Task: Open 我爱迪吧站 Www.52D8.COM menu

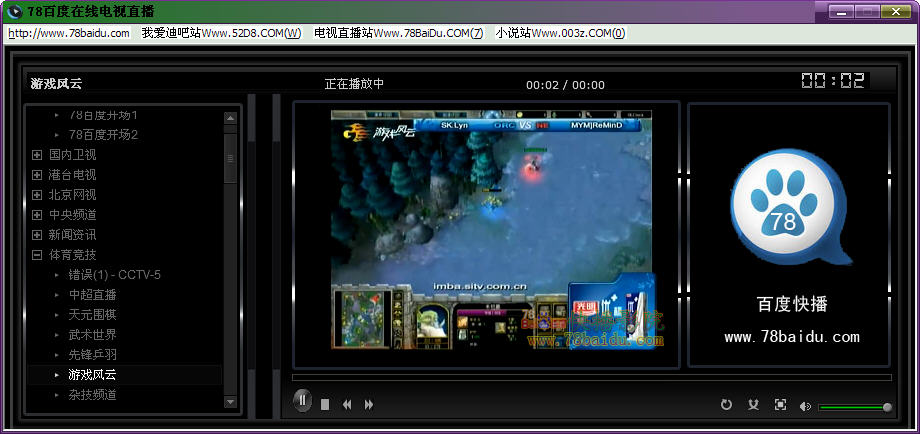Action: [x=221, y=33]
